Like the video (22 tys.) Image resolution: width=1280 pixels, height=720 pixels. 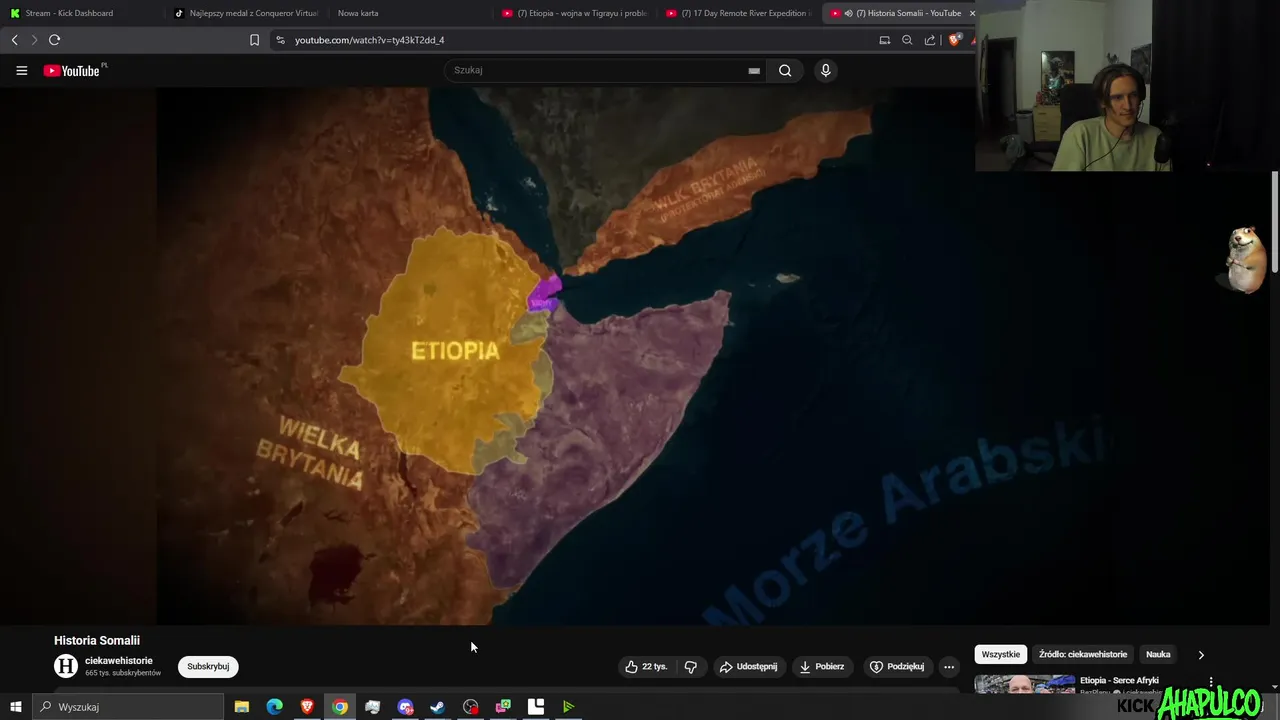coord(646,666)
